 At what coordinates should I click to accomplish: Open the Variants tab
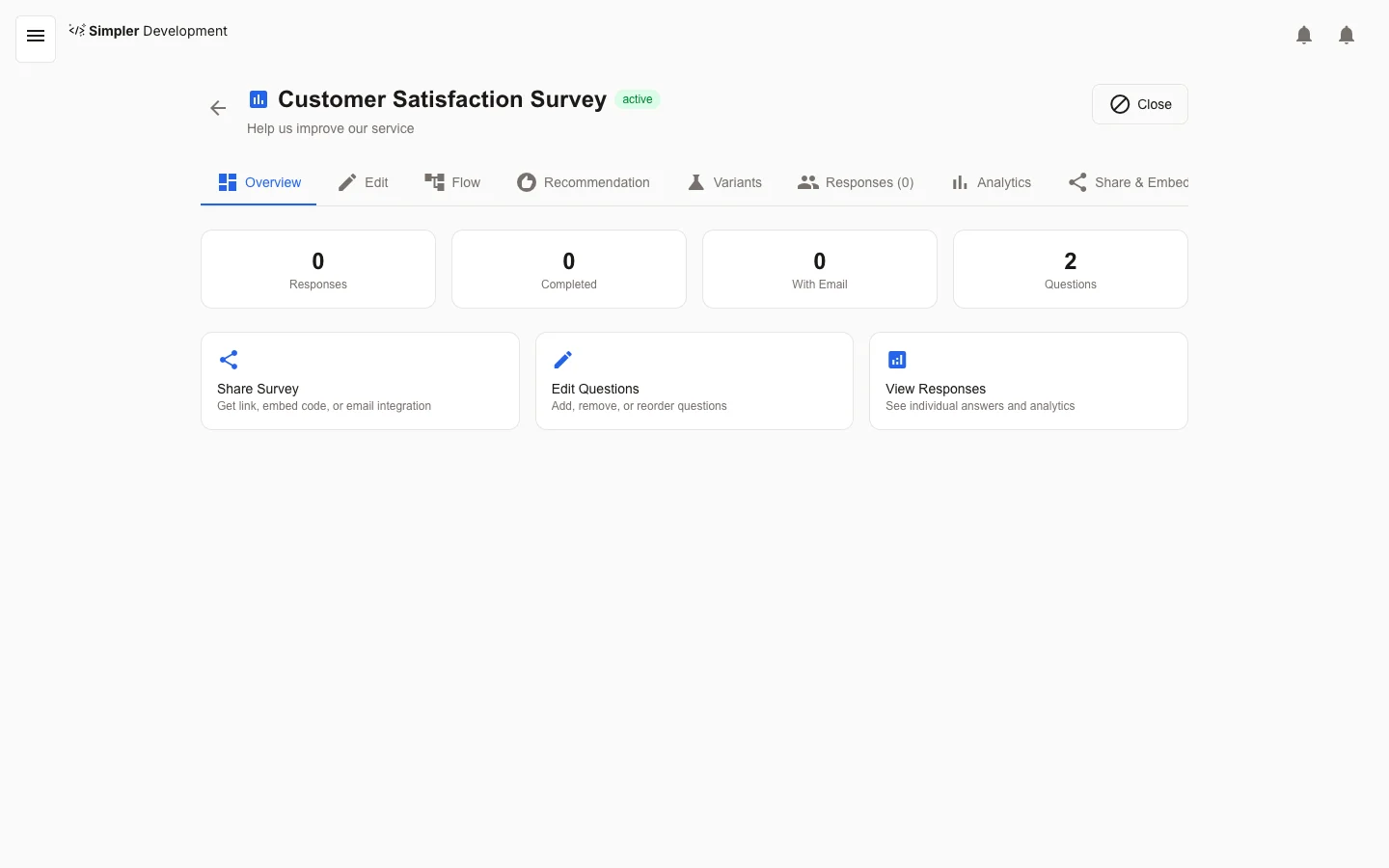[724, 182]
